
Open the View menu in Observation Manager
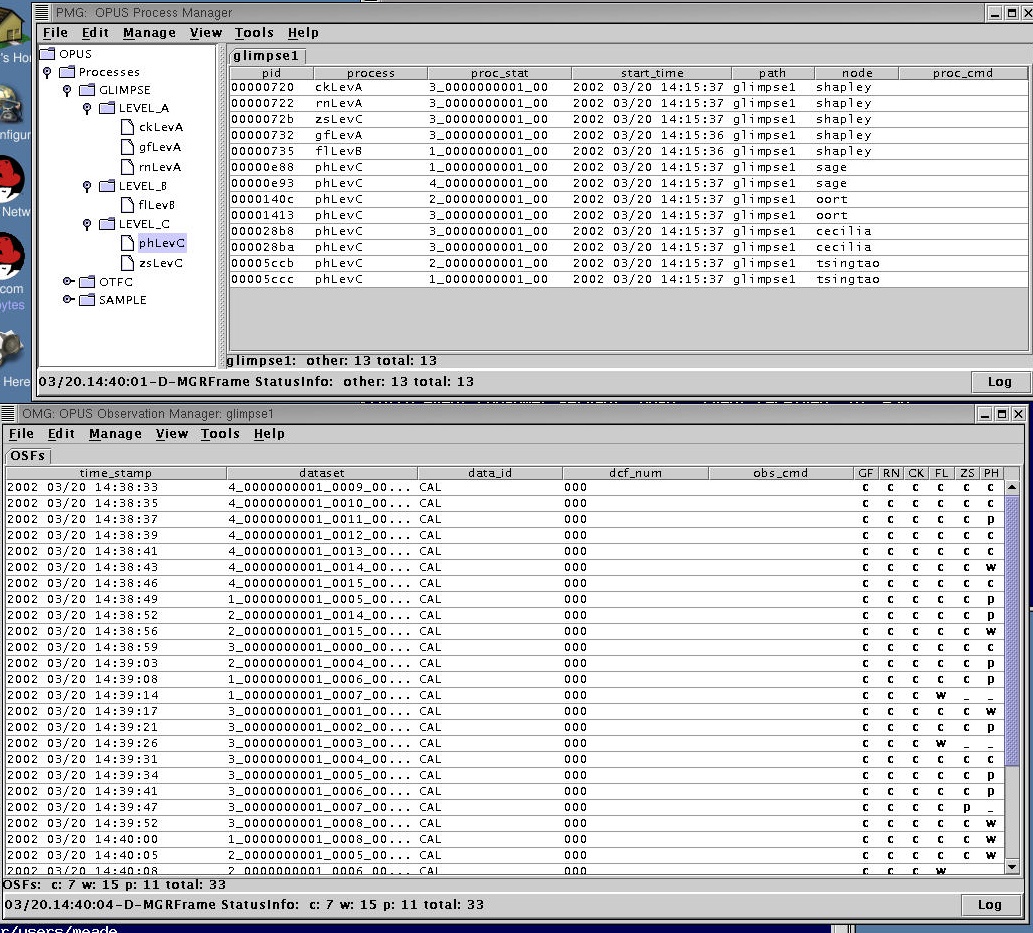(172, 434)
